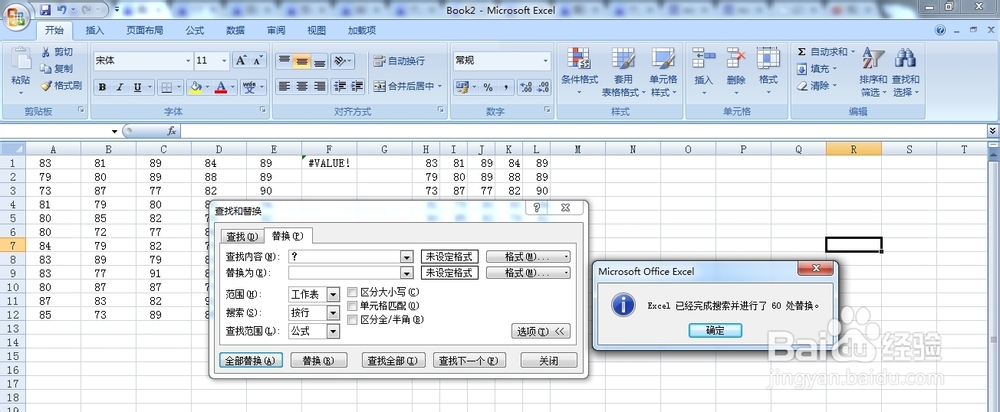Enable 区分全/半角 checkbox
Viewport: 1000px width, 412px height.
[x=352, y=319]
